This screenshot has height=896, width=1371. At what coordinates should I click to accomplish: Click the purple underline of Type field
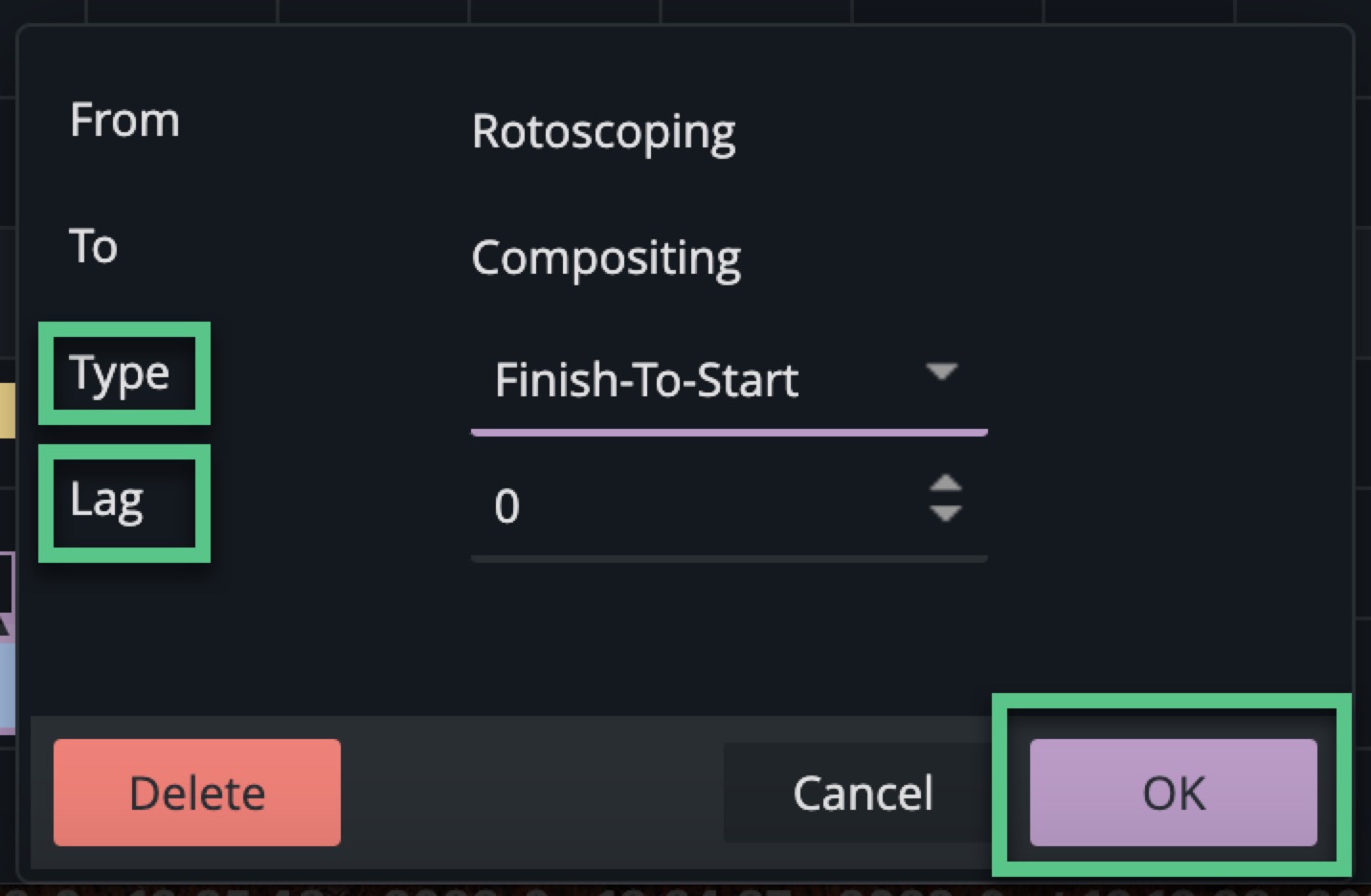click(x=728, y=433)
